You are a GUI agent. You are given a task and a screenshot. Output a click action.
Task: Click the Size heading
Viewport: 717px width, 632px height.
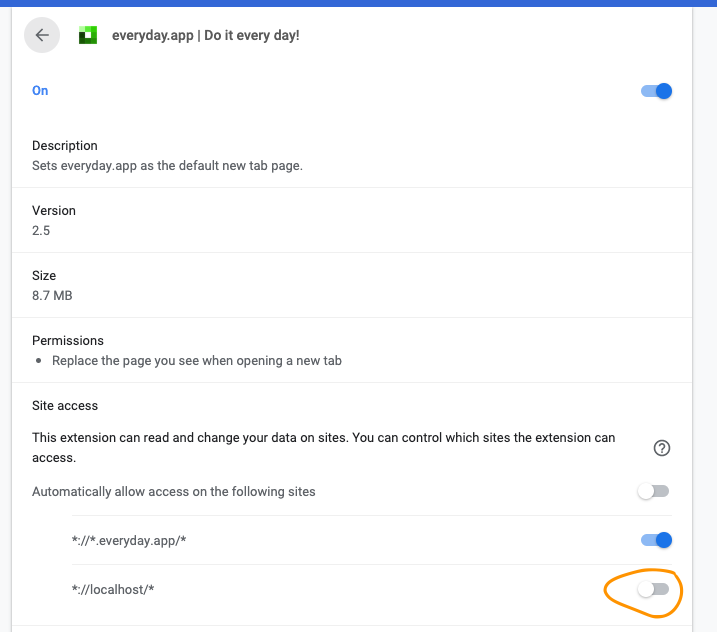point(44,275)
